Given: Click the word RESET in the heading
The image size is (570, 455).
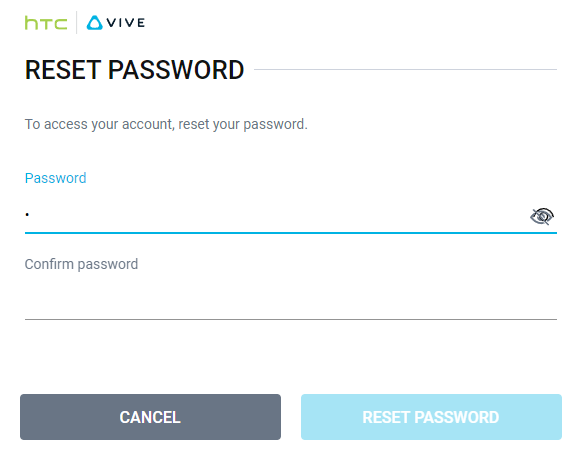Looking at the screenshot, I should pyautogui.click(x=63, y=70).
